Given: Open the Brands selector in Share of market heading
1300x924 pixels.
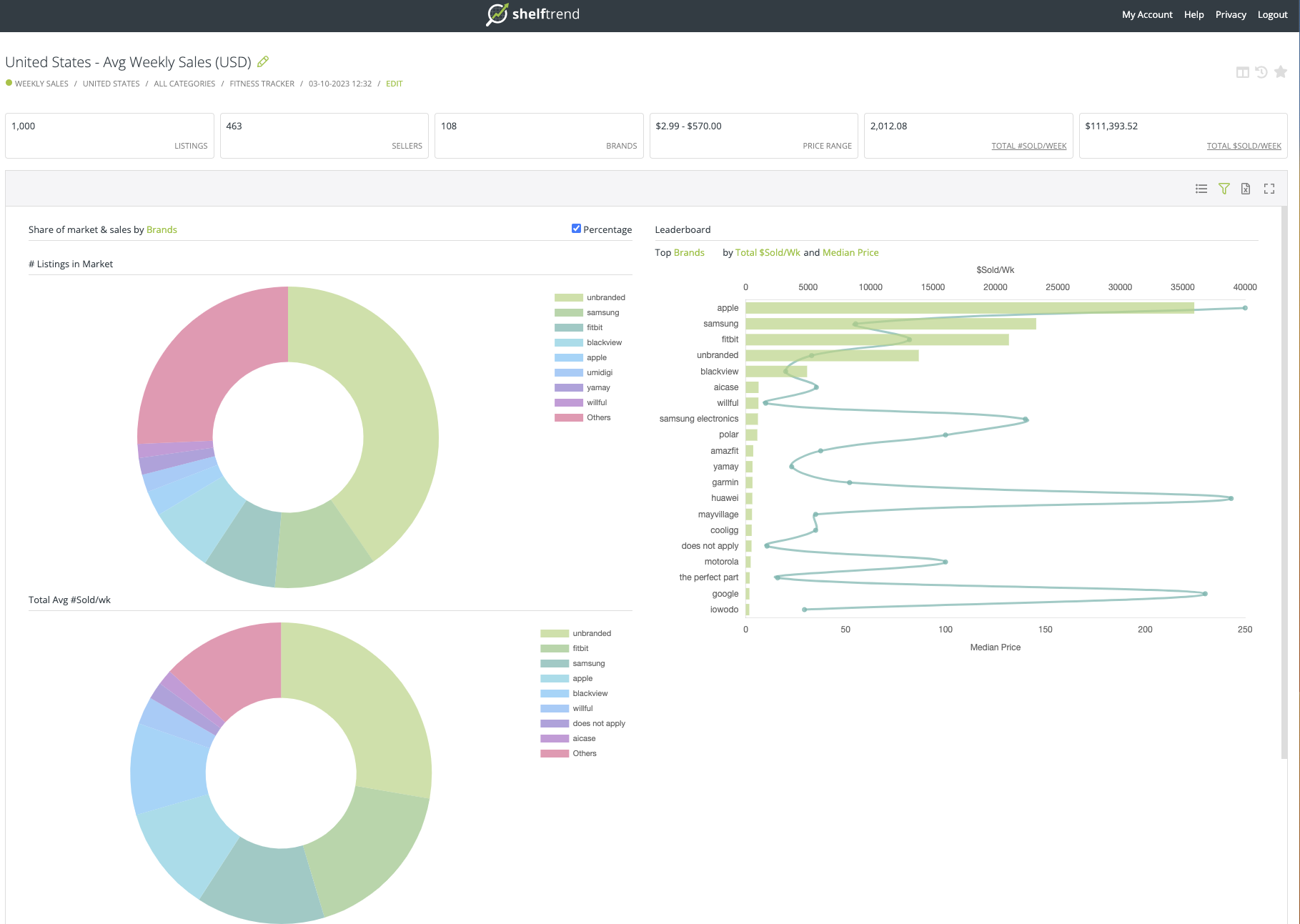Looking at the screenshot, I should tap(162, 229).
